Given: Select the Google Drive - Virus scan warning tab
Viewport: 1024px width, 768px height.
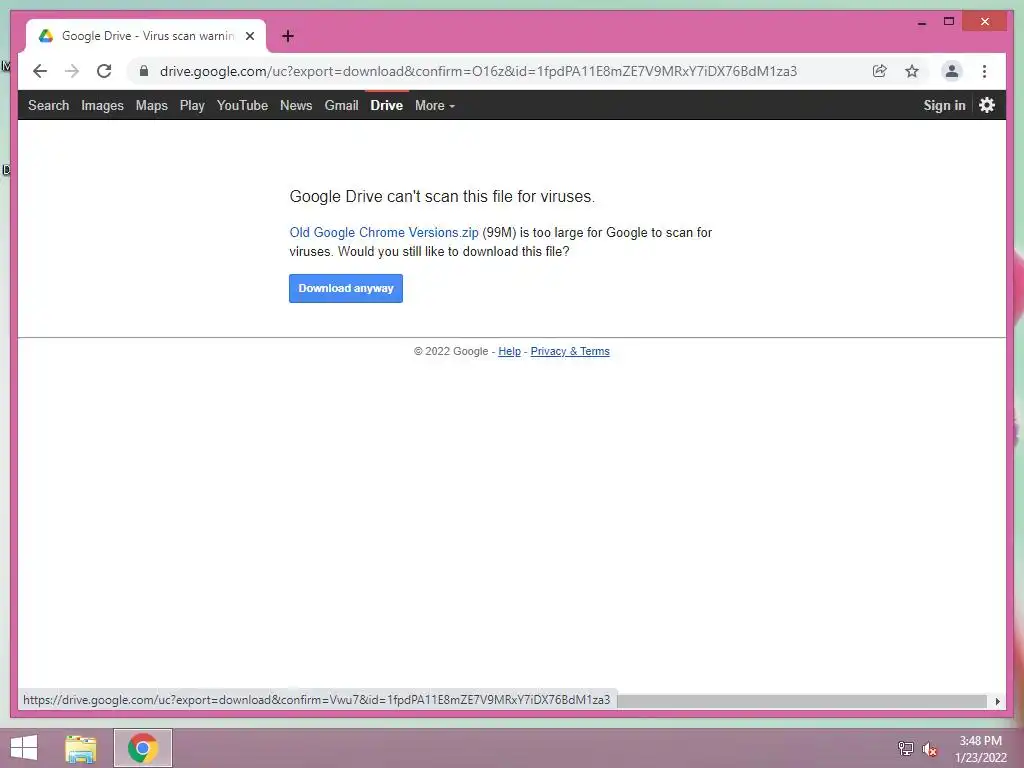Looking at the screenshot, I should (x=146, y=36).
